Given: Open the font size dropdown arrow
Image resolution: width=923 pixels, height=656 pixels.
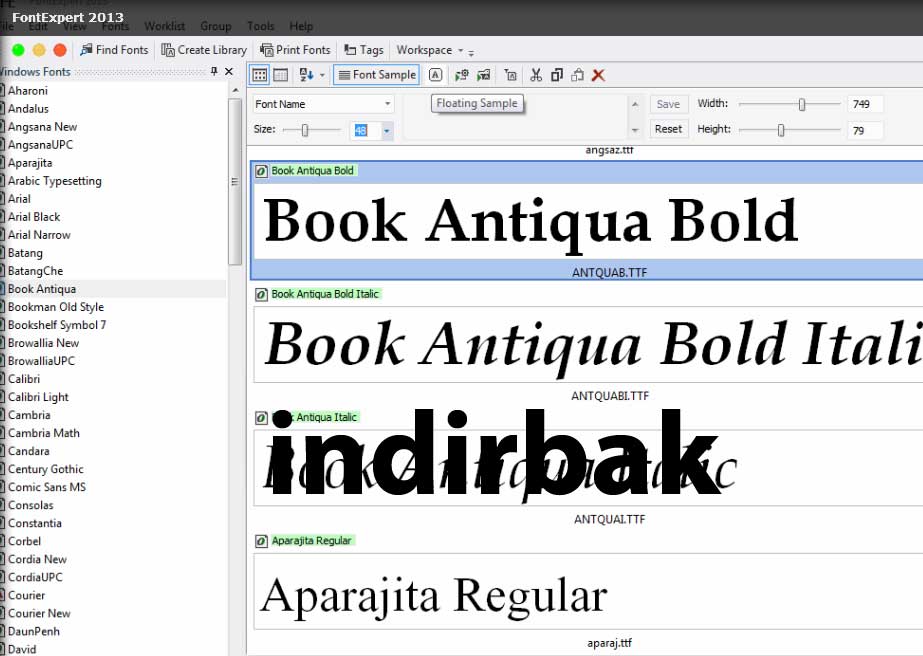Looking at the screenshot, I should [x=386, y=131].
